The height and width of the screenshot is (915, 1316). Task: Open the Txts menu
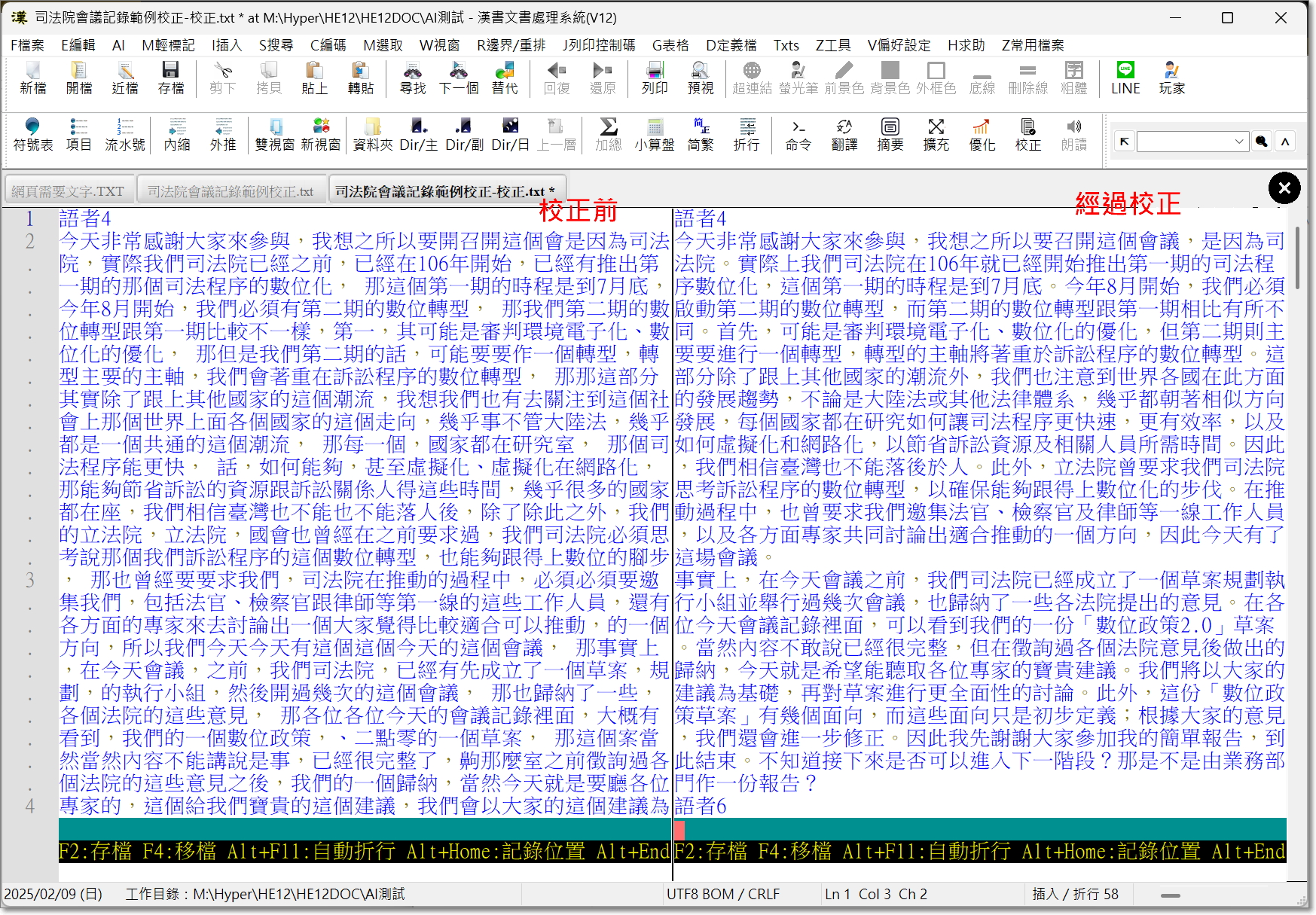click(x=786, y=45)
